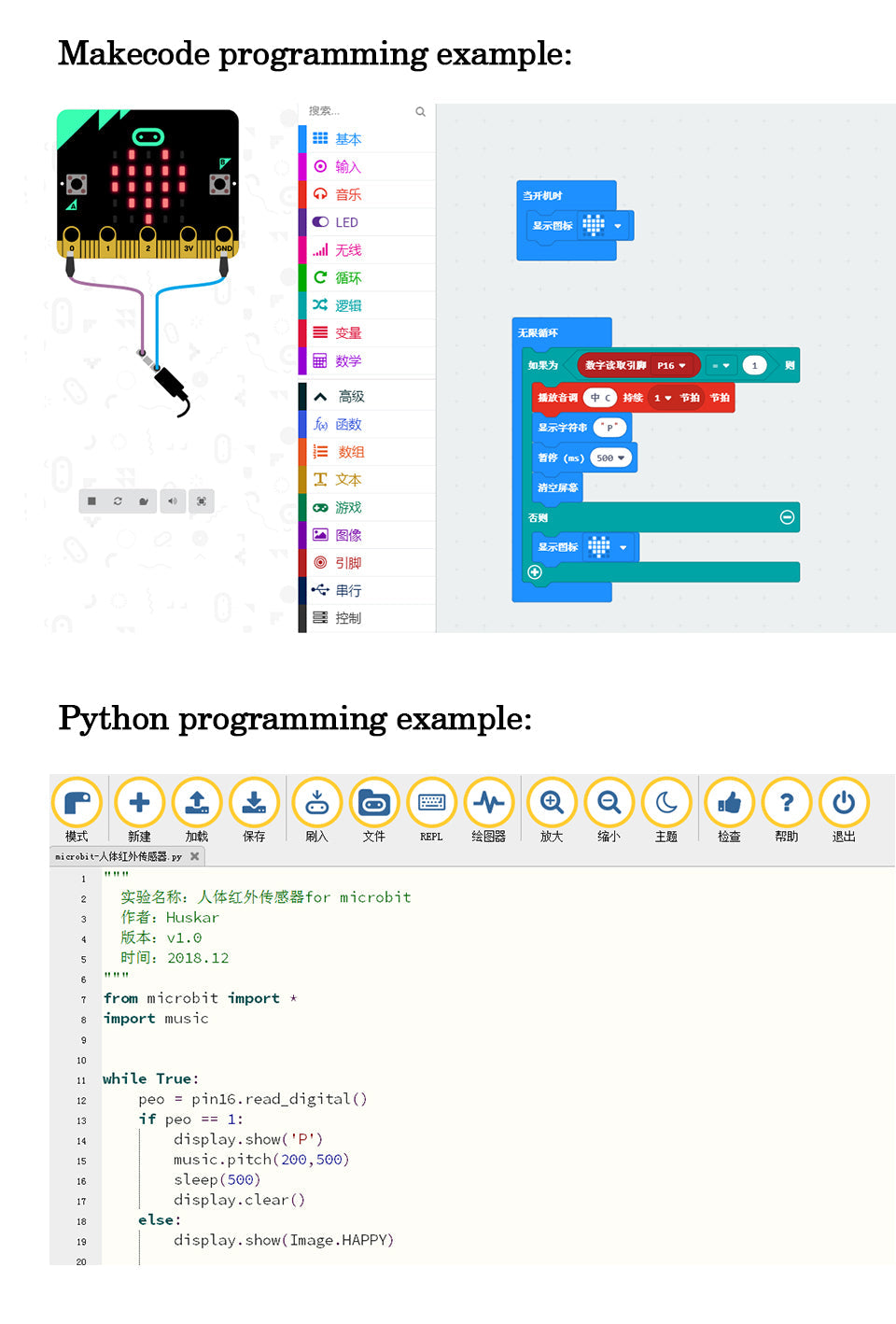The height and width of the screenshot is (1324, 896).
Task: Click the Load (加载) upload icon
Action: (196, 802)
